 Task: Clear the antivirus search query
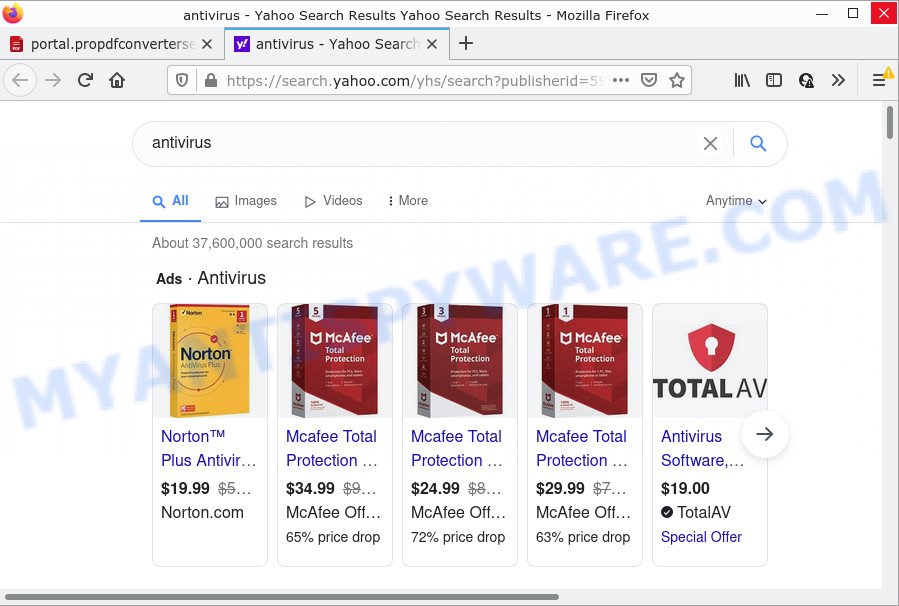click(x=710, y=143)
